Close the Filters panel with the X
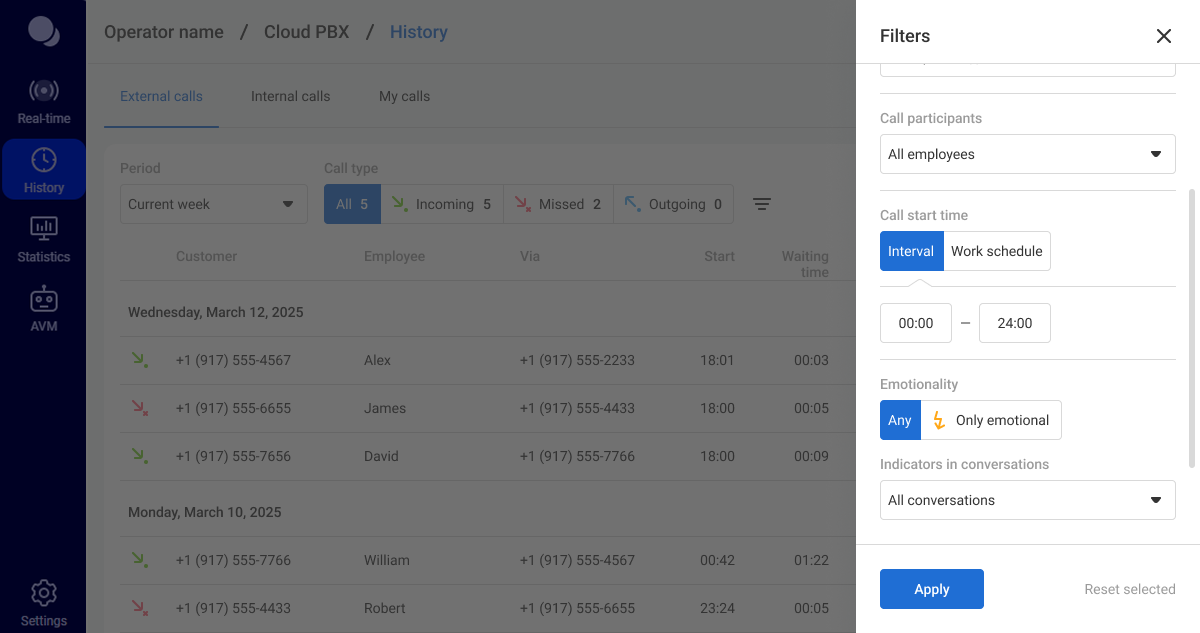 [x=1164, y=36]
